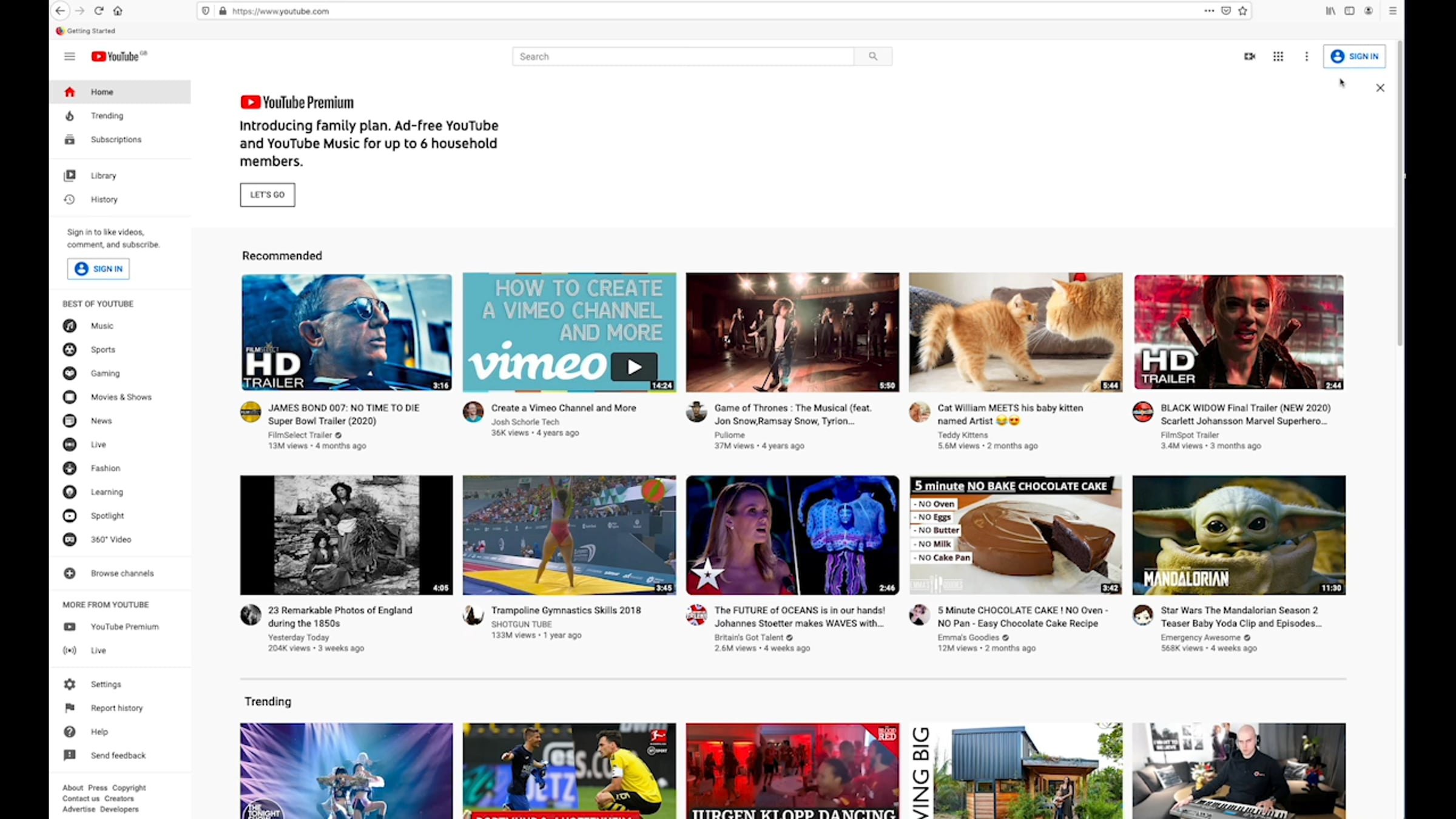Open Subscriptions in the sidebar
The height and width of the screenshot is (819, 1456).
pos(120,139)
